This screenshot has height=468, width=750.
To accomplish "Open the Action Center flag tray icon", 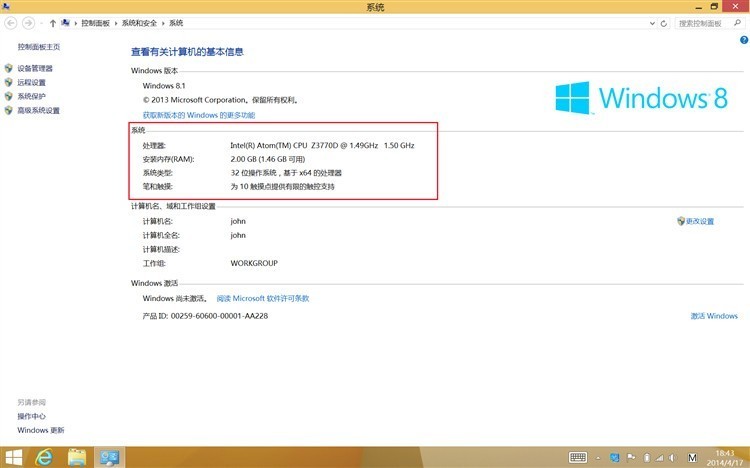I will click(x=631, y=457).
